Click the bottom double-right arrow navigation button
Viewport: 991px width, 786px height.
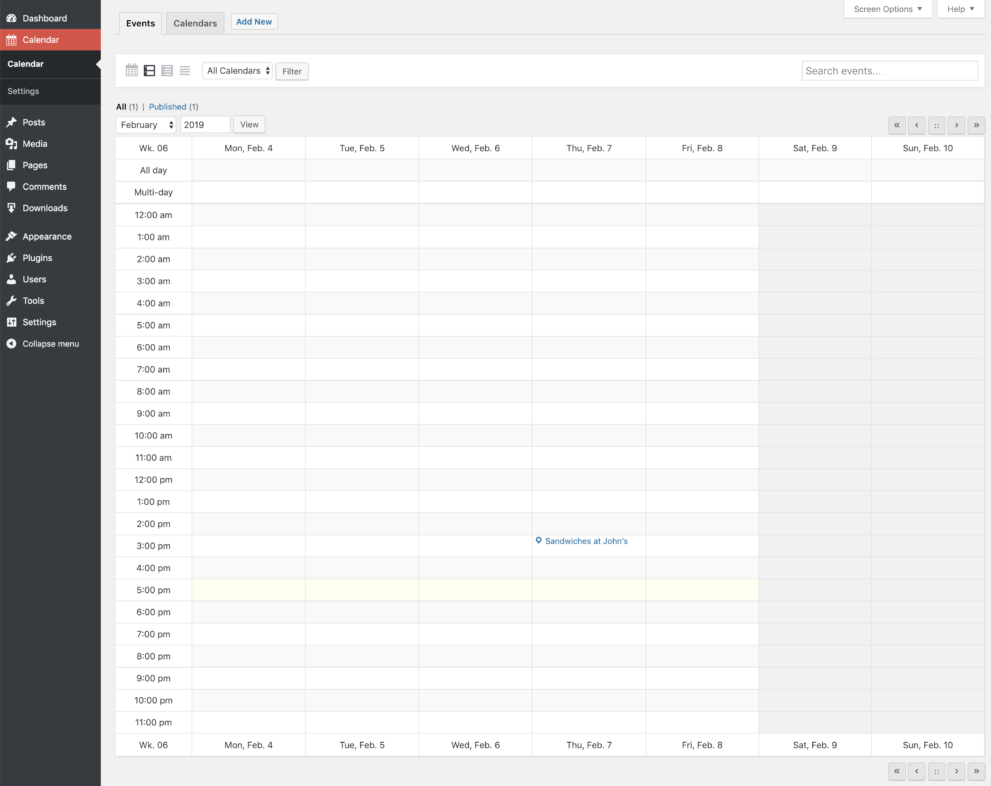tap(976, 771)
